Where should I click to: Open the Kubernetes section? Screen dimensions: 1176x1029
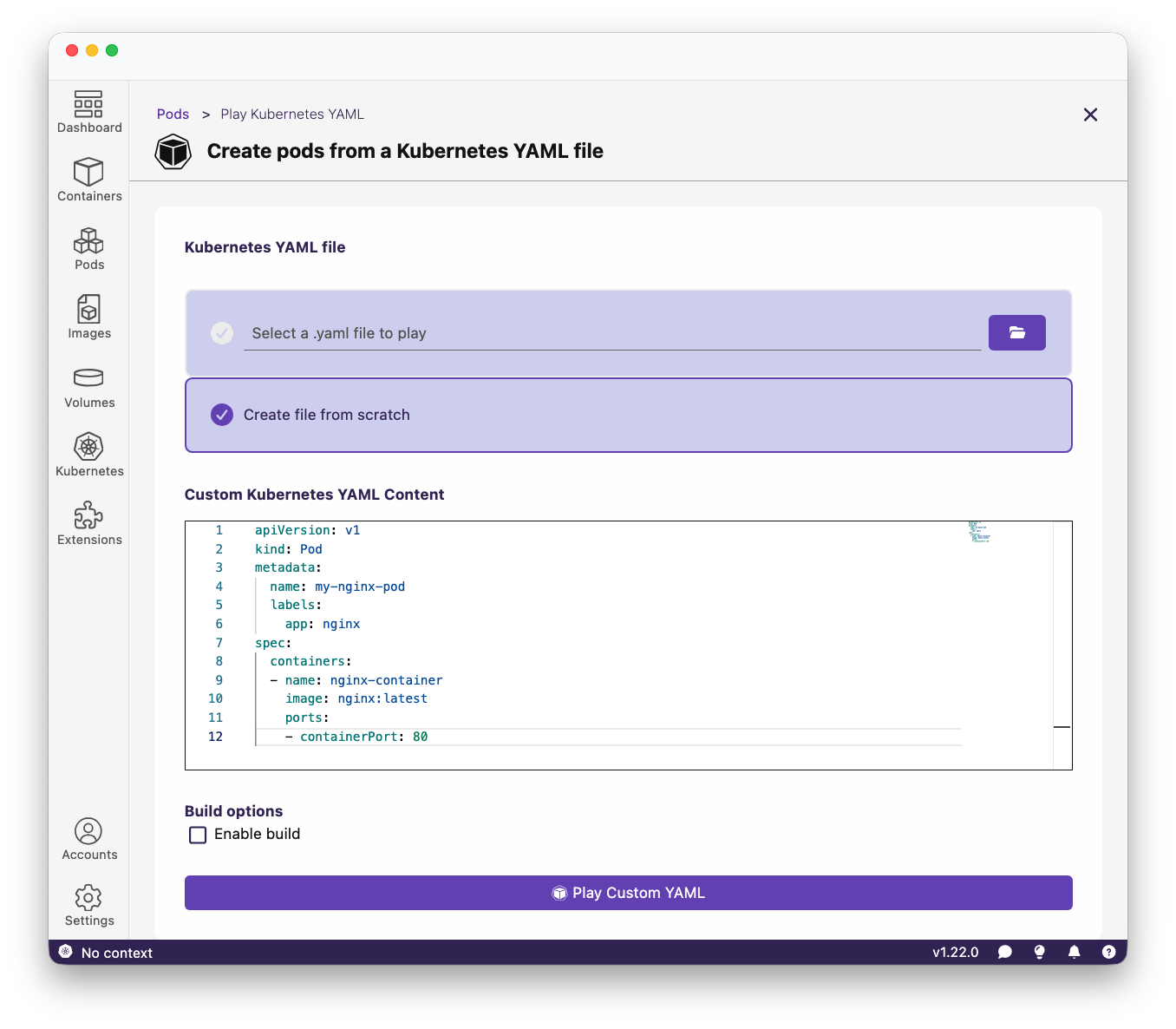click(89, 456)
